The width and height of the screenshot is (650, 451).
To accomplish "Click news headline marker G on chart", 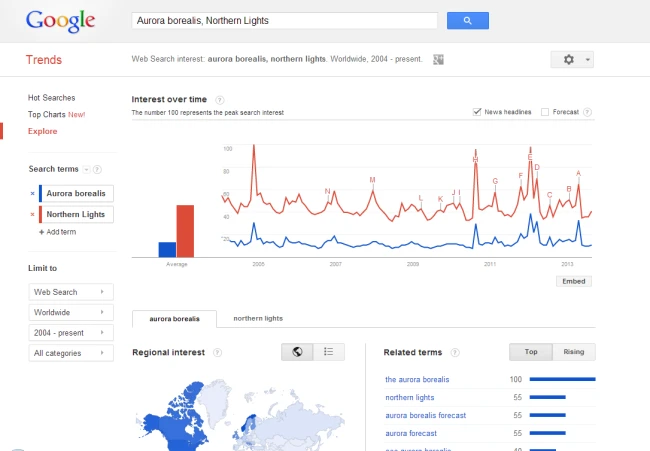I will click(x=495, y=181).
